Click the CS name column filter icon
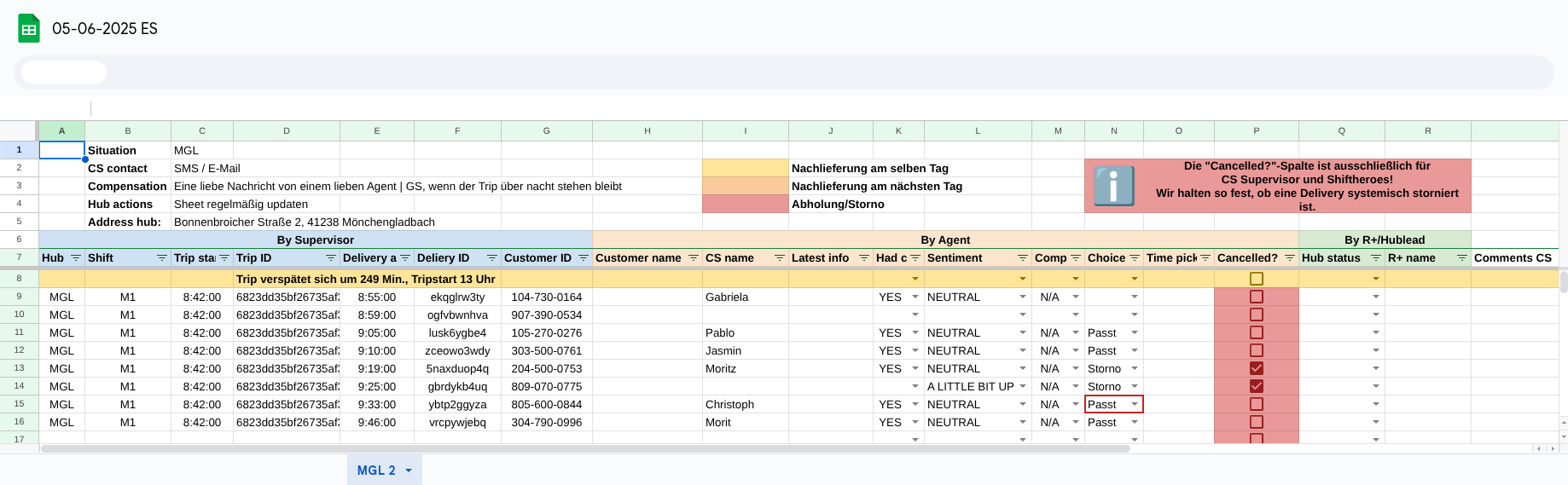Image resolution: width=1568 pixels, height=485 pixels. pyautogui.click(x=779, y=258)
